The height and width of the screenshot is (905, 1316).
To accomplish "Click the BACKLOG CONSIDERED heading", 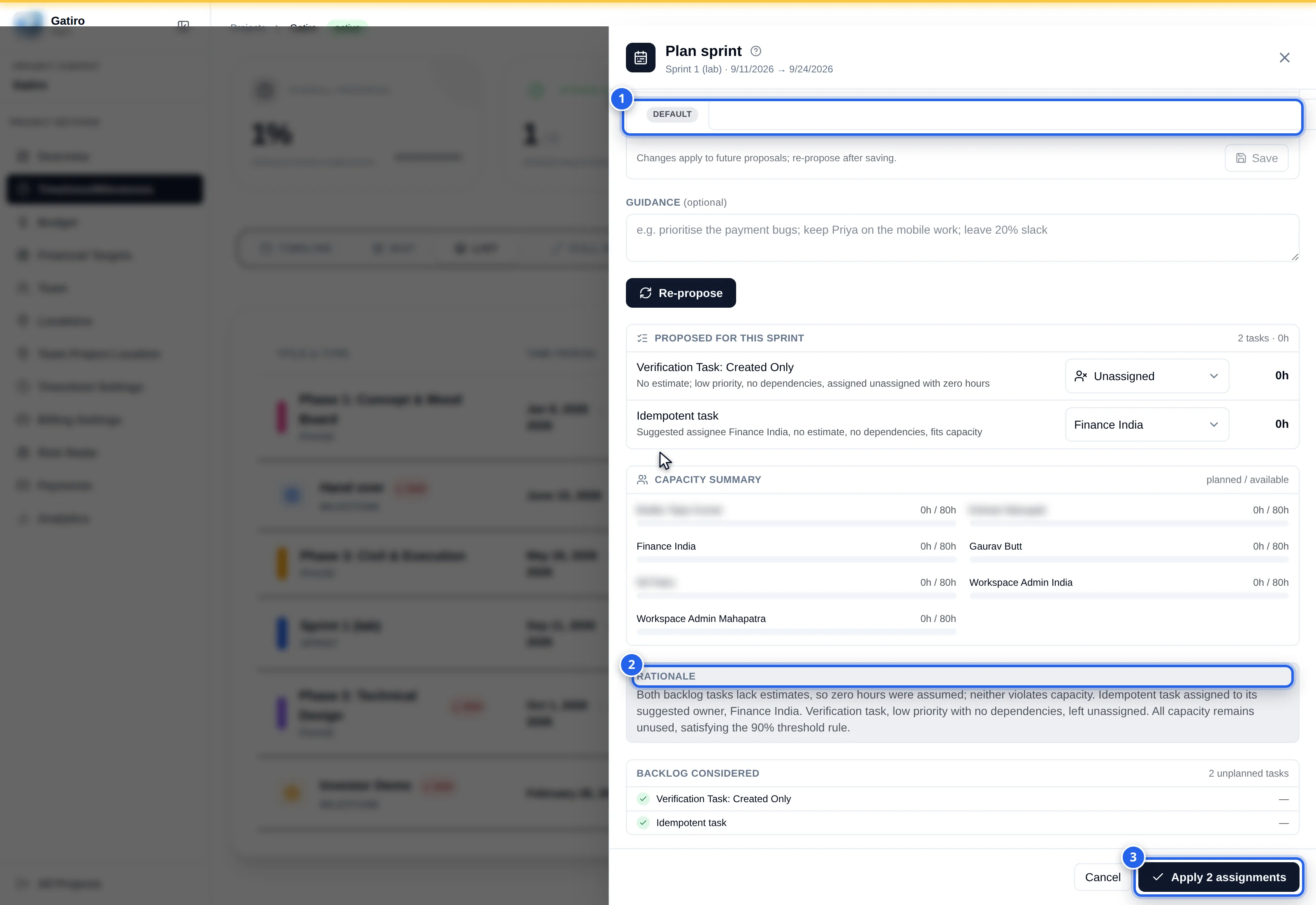I will click(697, 773).
